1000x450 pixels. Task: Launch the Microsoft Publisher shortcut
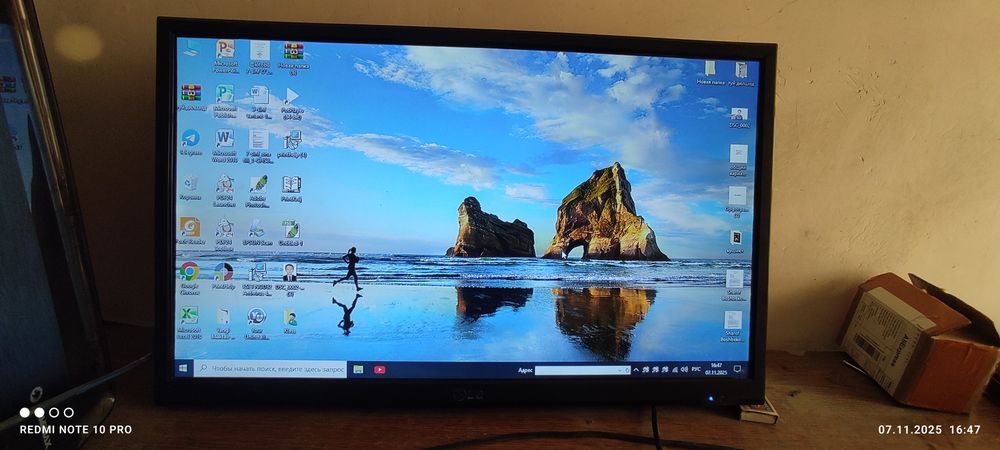(224, 102)
